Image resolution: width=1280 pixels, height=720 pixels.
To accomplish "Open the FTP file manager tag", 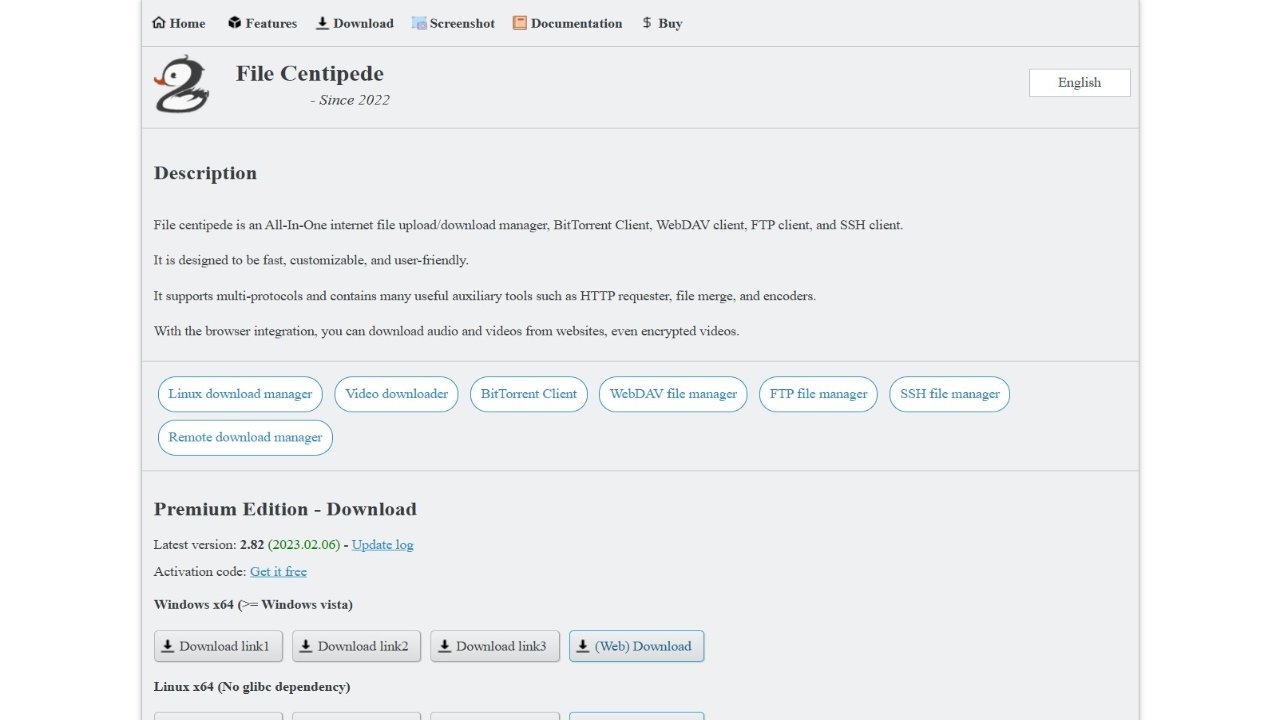I will click(x=819, y=394).
